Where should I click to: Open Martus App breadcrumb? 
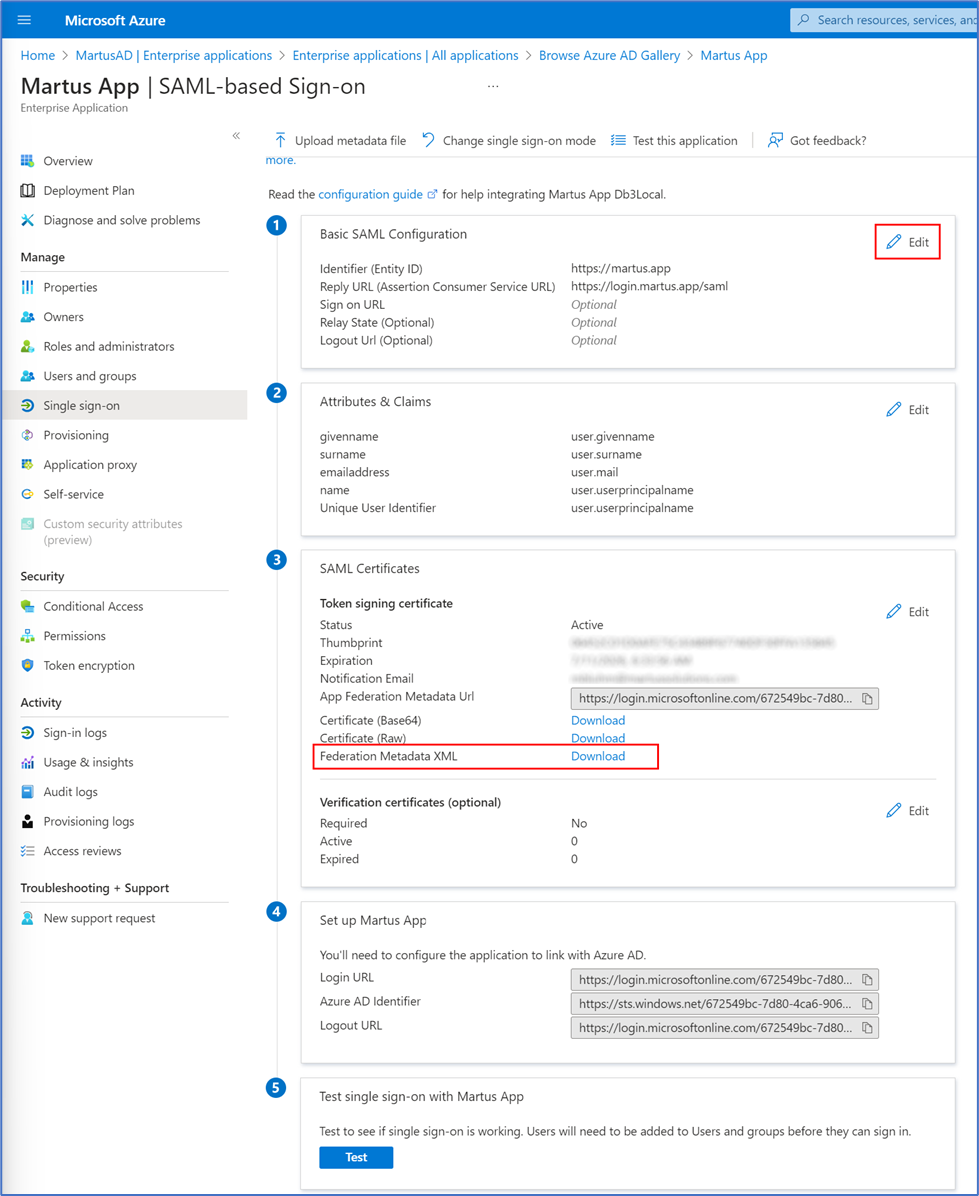733,56
